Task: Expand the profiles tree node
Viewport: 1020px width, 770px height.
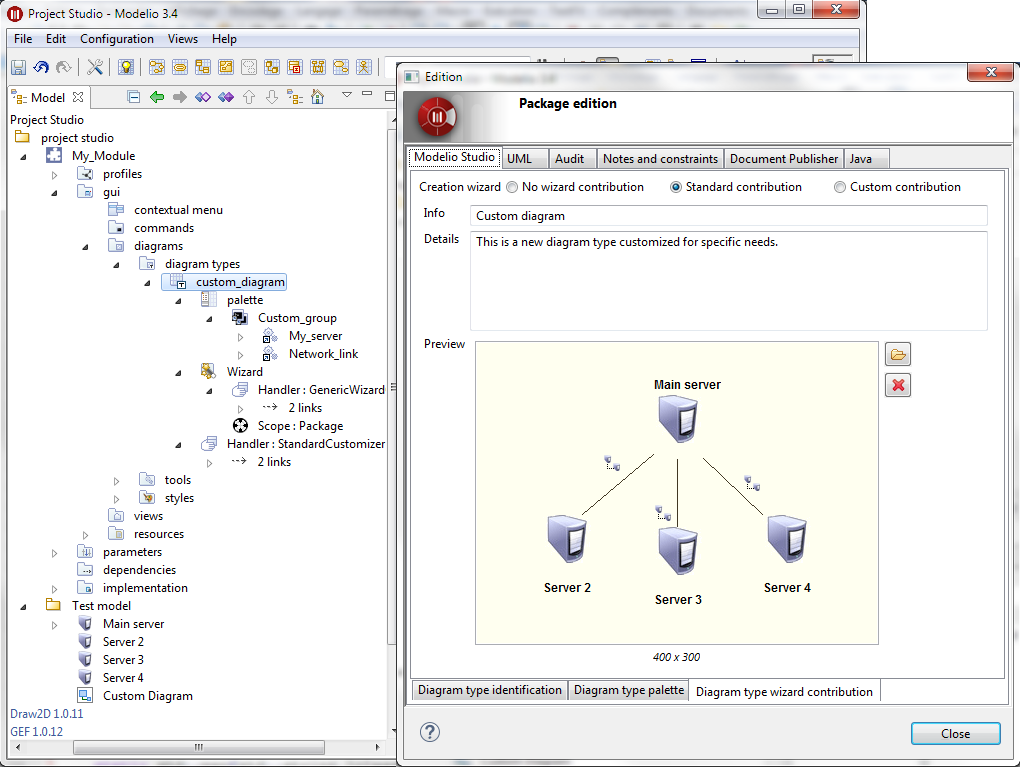Action: tap(55, 175)
